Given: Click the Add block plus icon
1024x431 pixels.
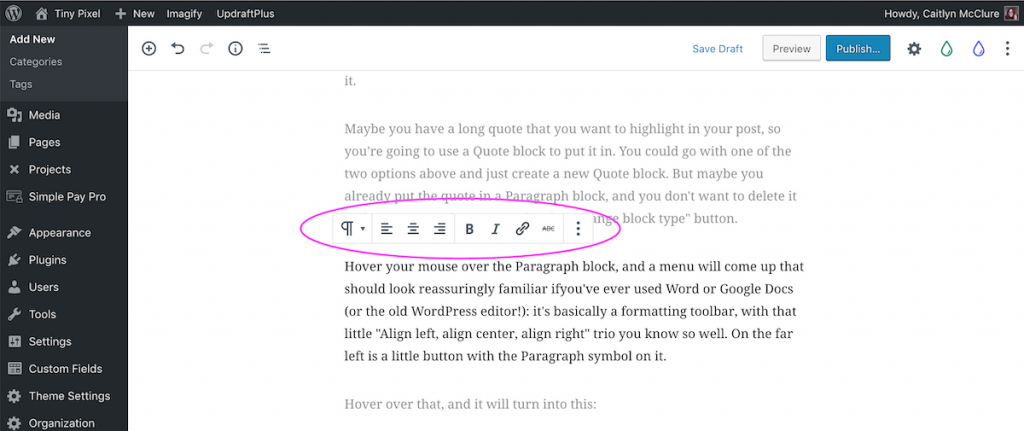Looking at the screenshot, I should [x=149, y=48].
